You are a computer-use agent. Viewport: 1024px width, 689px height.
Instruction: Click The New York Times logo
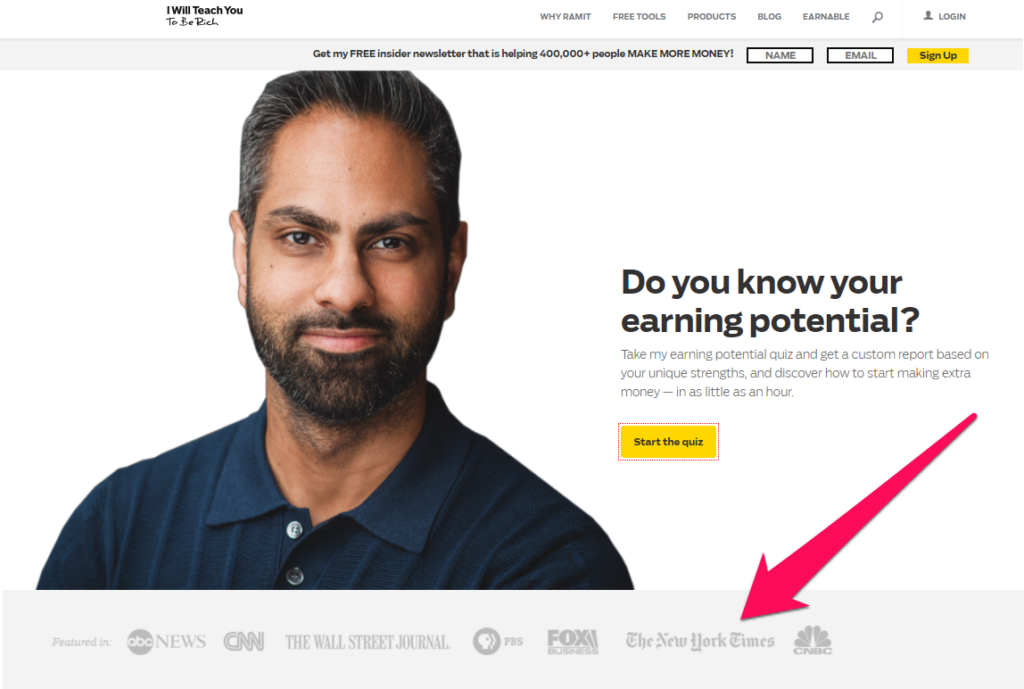[x=700, y=641]
